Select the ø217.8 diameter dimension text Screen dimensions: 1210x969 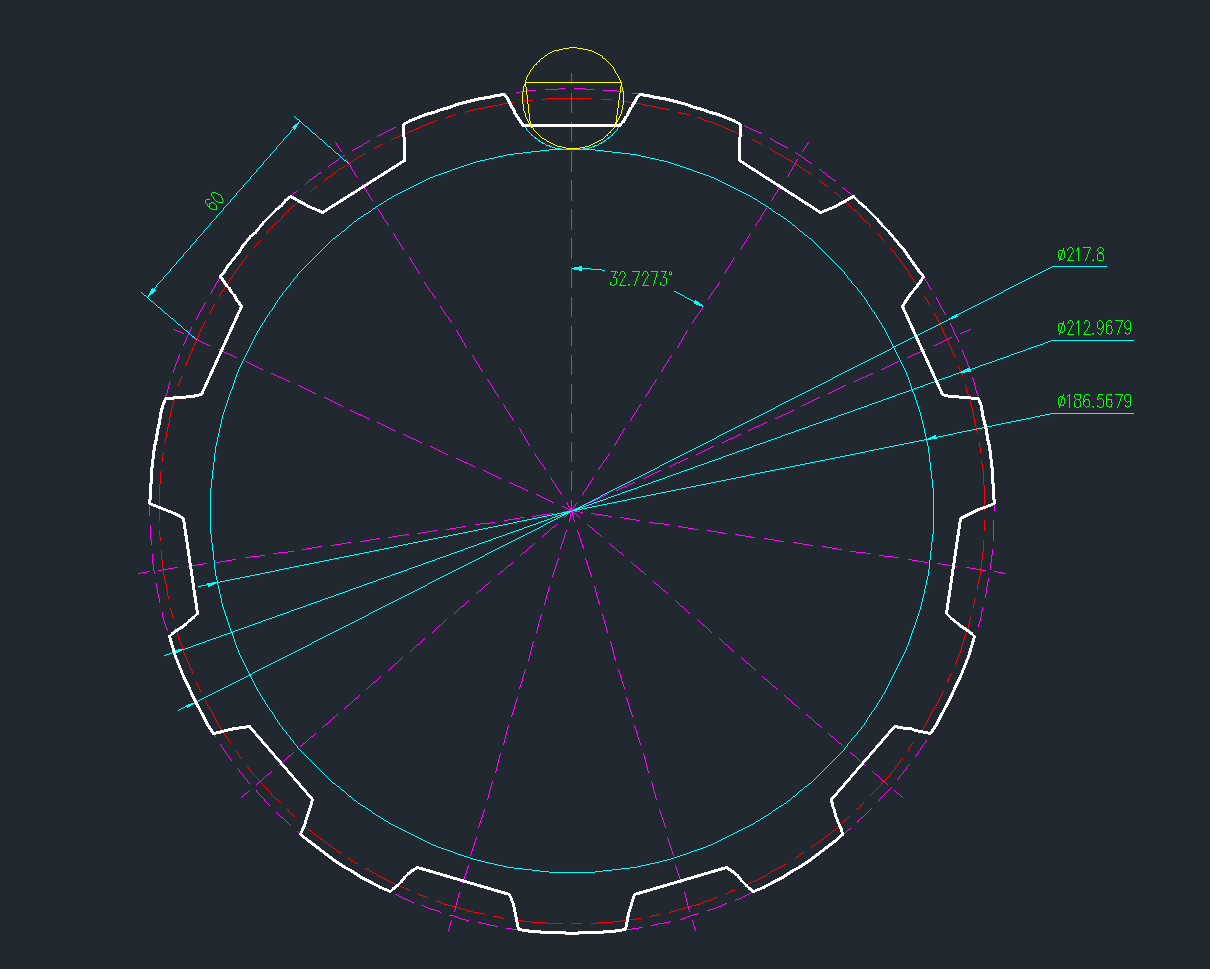pyautogui.click(x=1080, y=255)
